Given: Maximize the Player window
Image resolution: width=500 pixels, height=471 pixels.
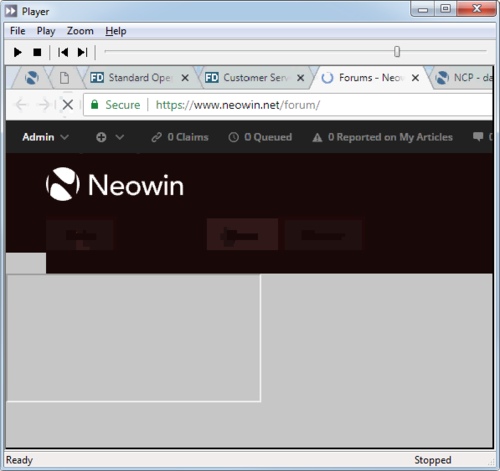Looking at the screenshot, I should coord(445,9).
